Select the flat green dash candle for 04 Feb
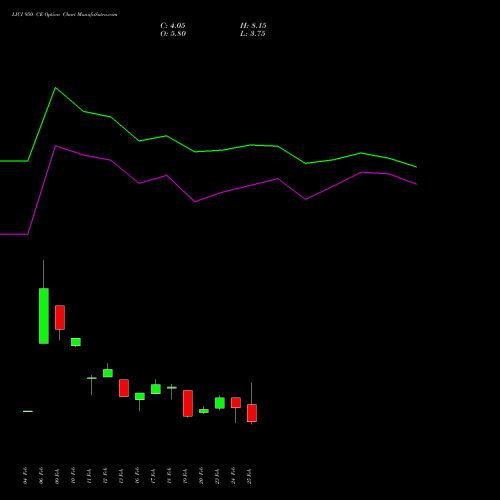The image size is (500, 500). coord(28,411)
